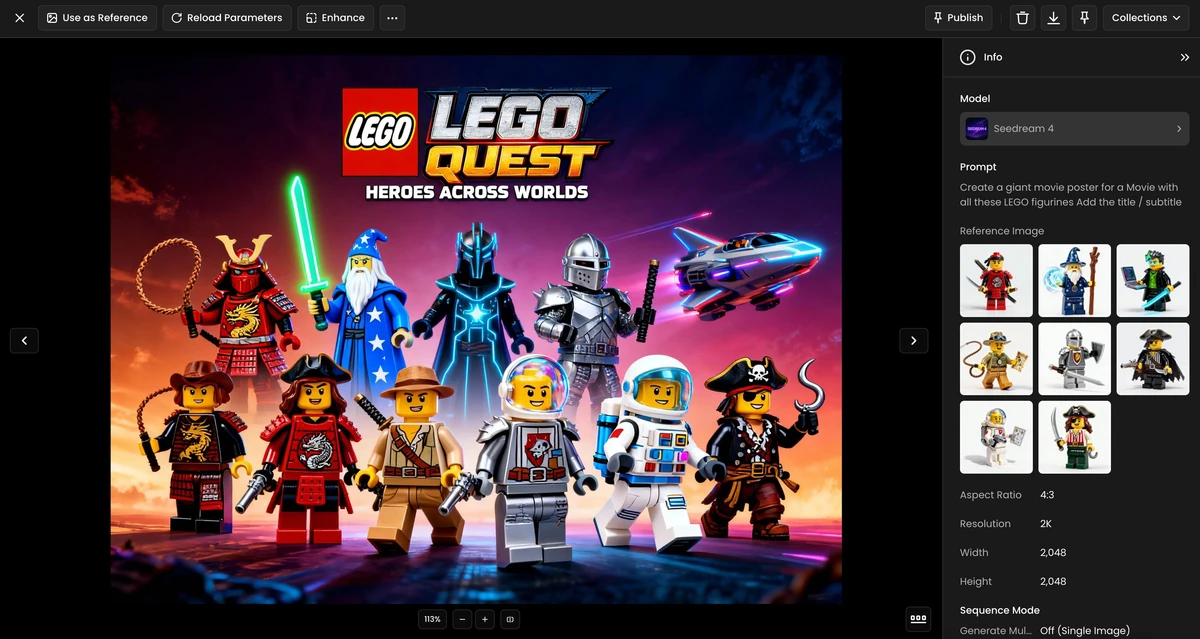Click the fit-to-screen icon beside zoom plus
Viewport: 1200px width, 639px height.
tap(510, 620)
